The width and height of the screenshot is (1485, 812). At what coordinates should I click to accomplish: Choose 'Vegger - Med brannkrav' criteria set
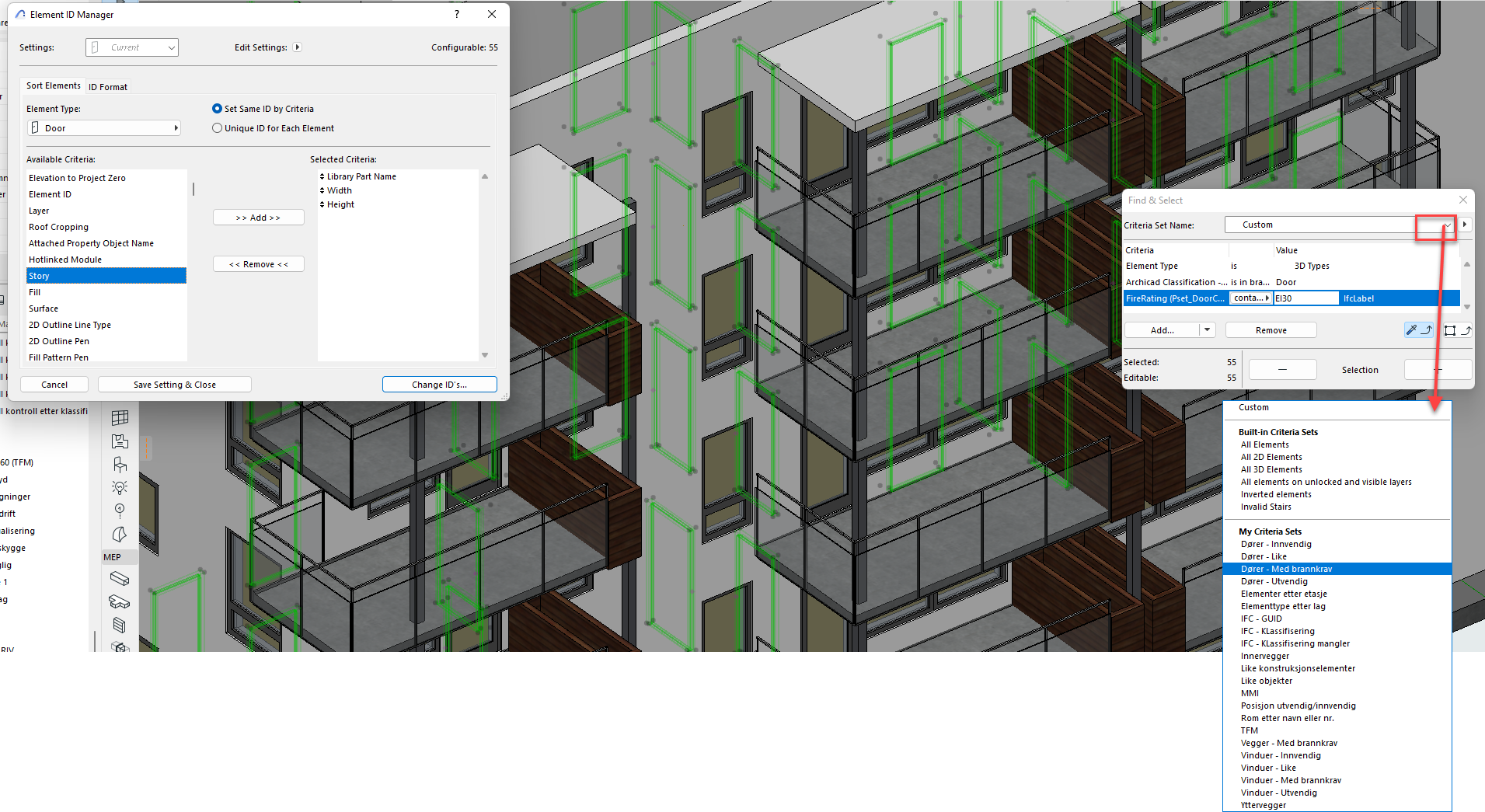pyautogui.click(x=1288, y=743)
